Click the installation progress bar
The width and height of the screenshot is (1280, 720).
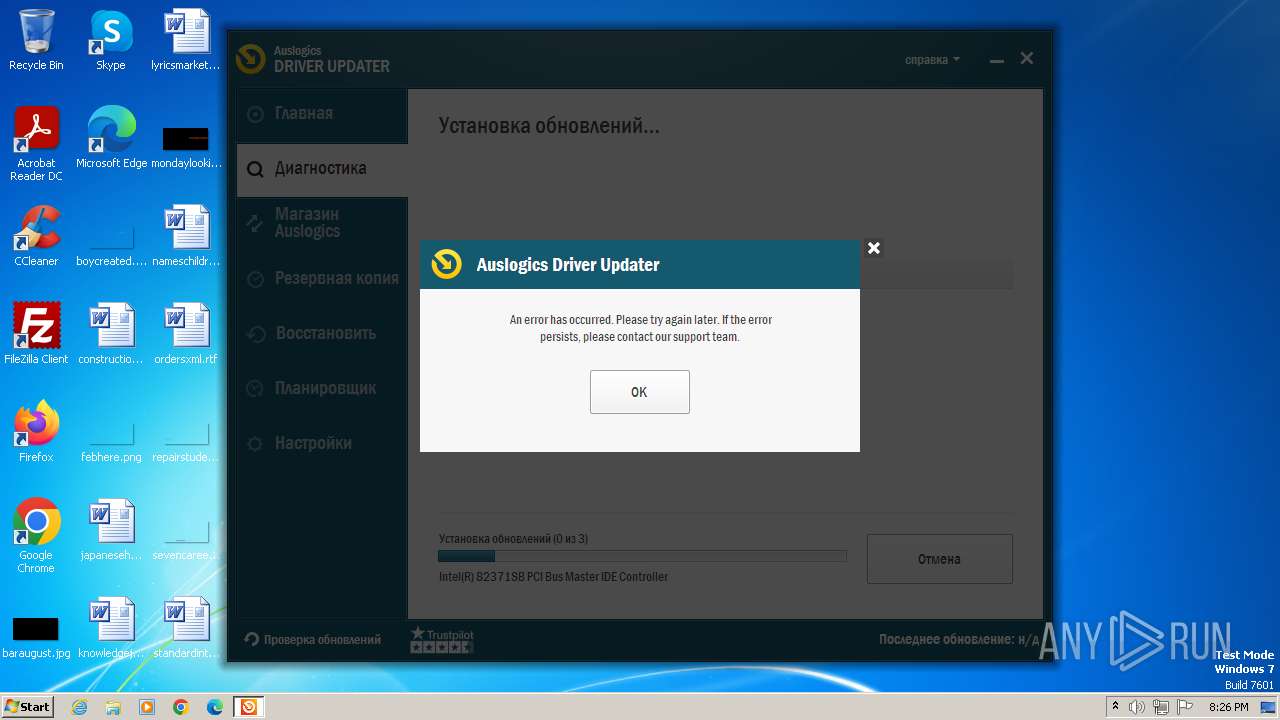coord(642,556)
